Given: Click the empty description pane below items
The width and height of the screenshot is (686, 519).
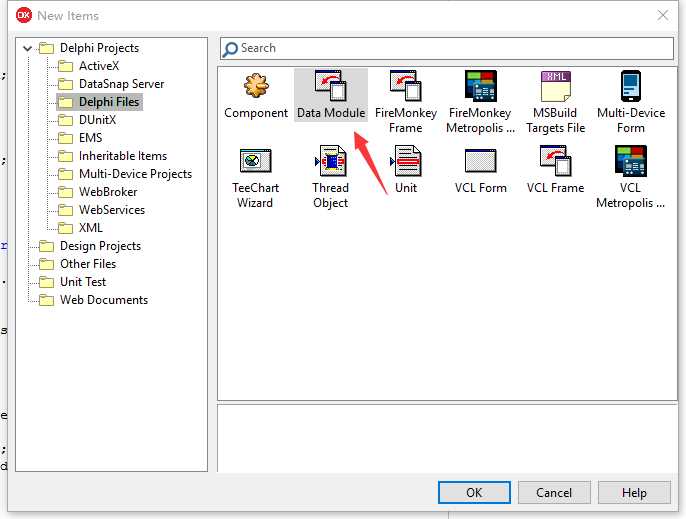Looking at the screenshot, I should tap(447, 438).
